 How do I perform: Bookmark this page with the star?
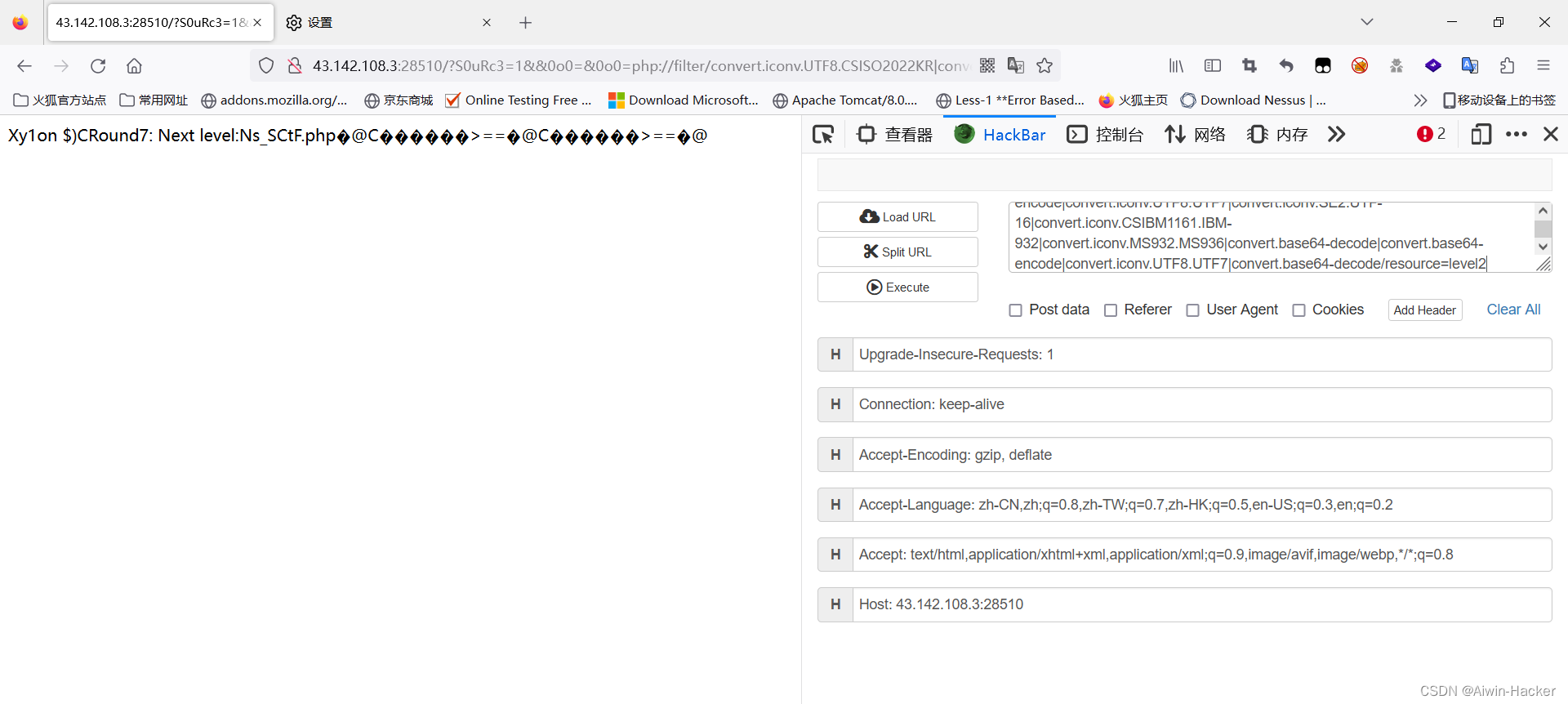(1045, 66)
